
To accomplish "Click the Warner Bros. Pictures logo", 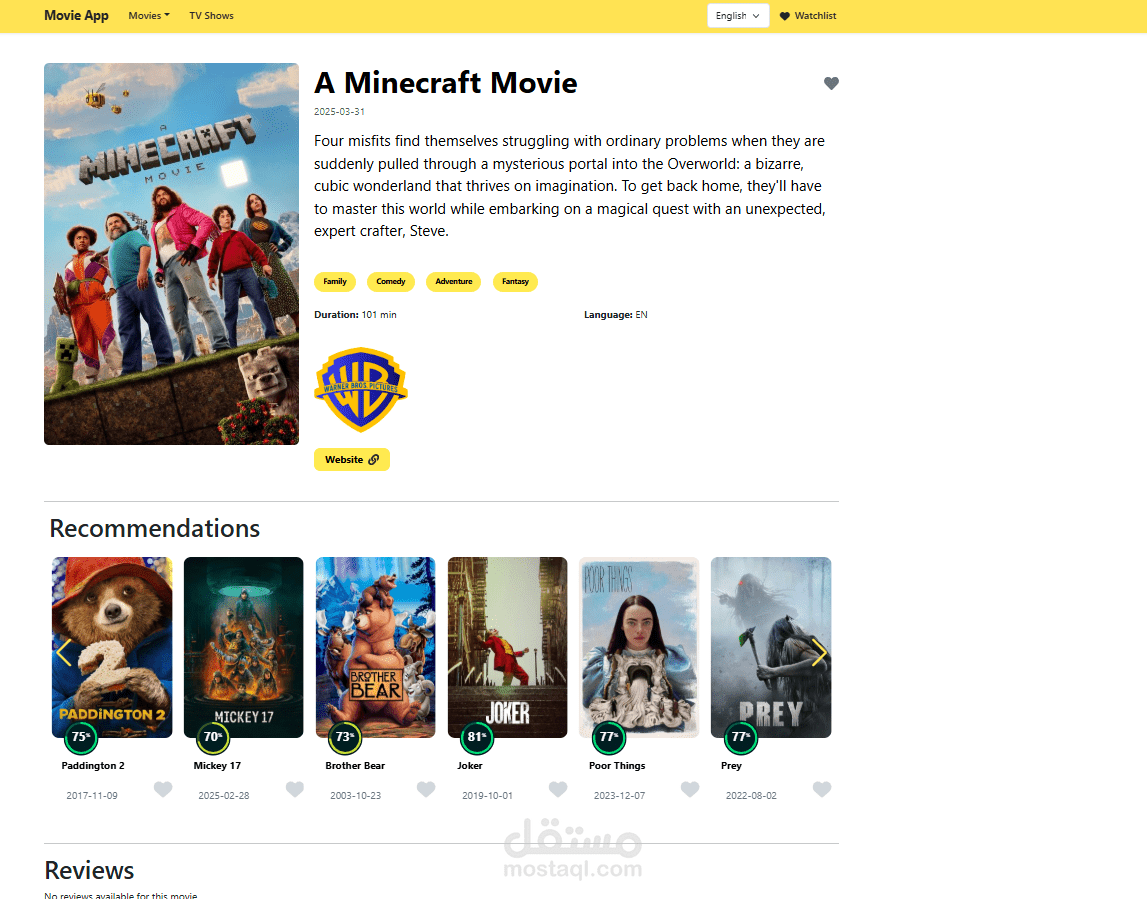I will pyautogui.click(x=361, y=389).
